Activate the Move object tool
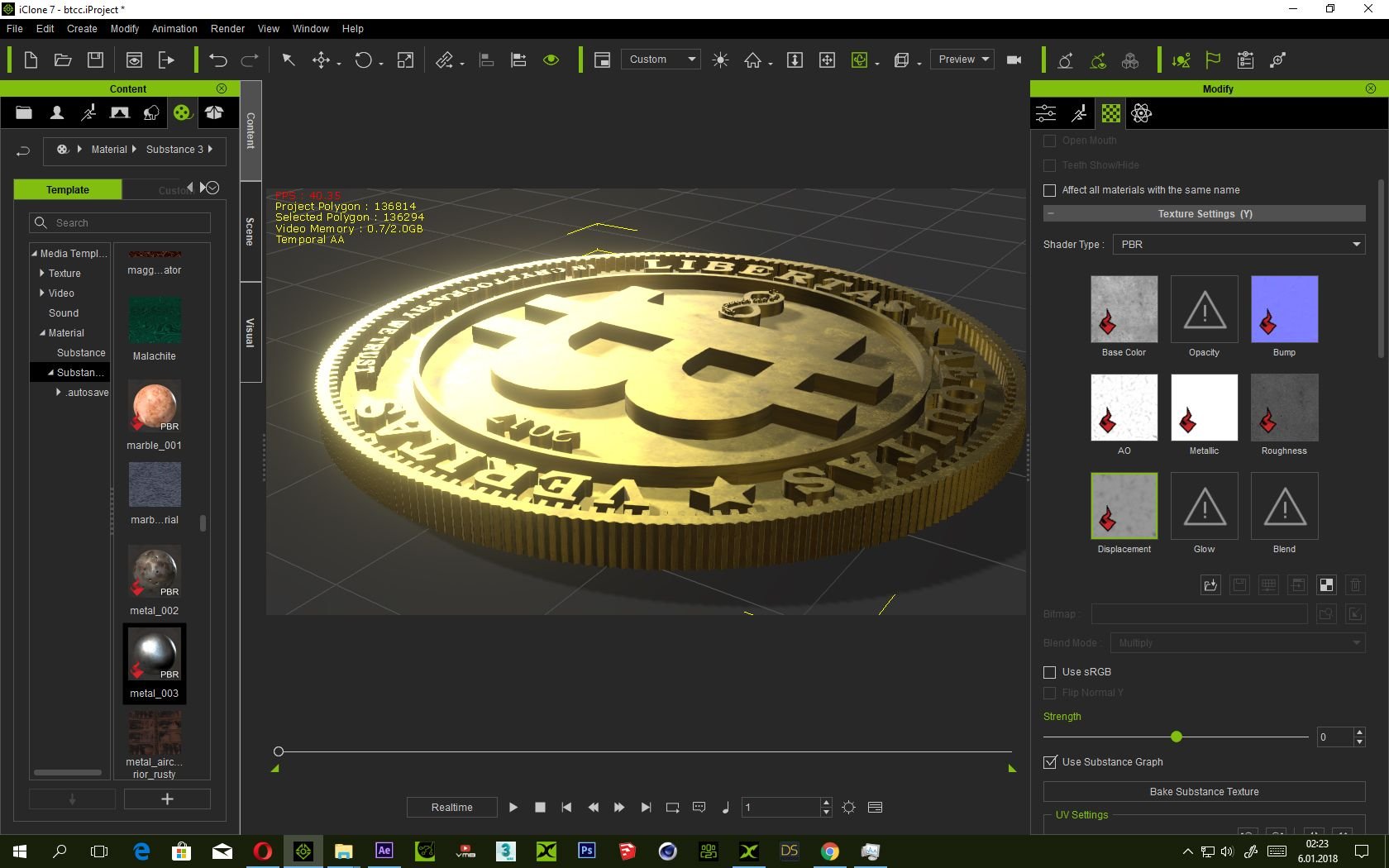The image size is (1389, 868). 322,60
